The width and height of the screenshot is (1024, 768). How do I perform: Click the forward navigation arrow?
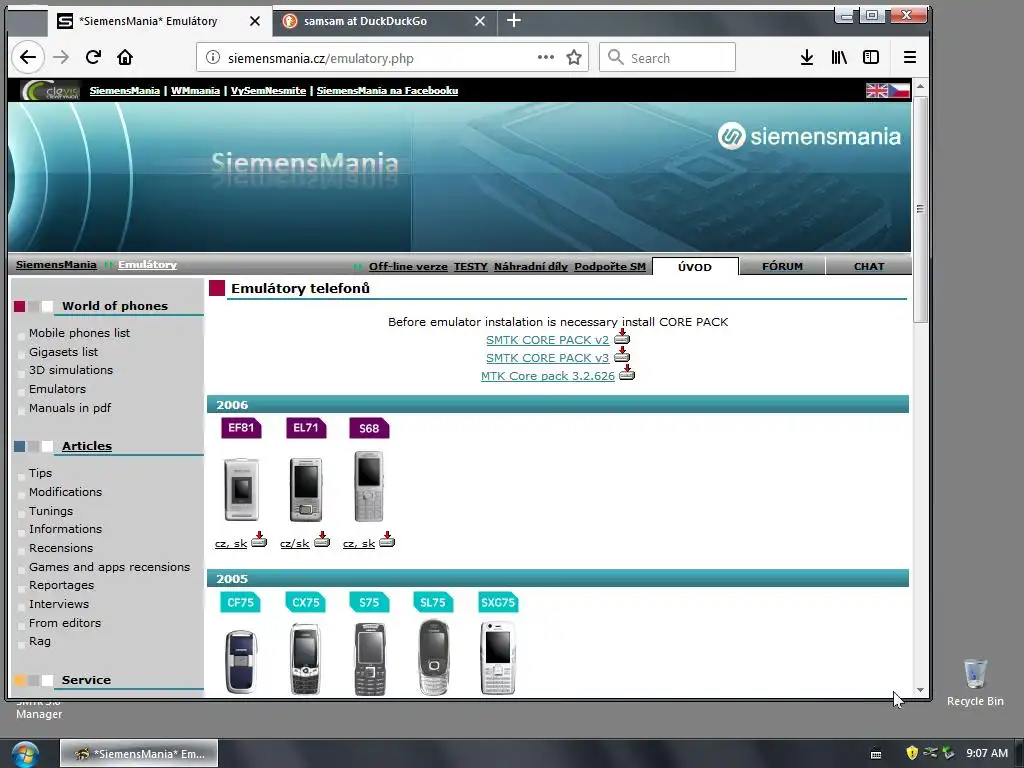click(x=61, y=57)
